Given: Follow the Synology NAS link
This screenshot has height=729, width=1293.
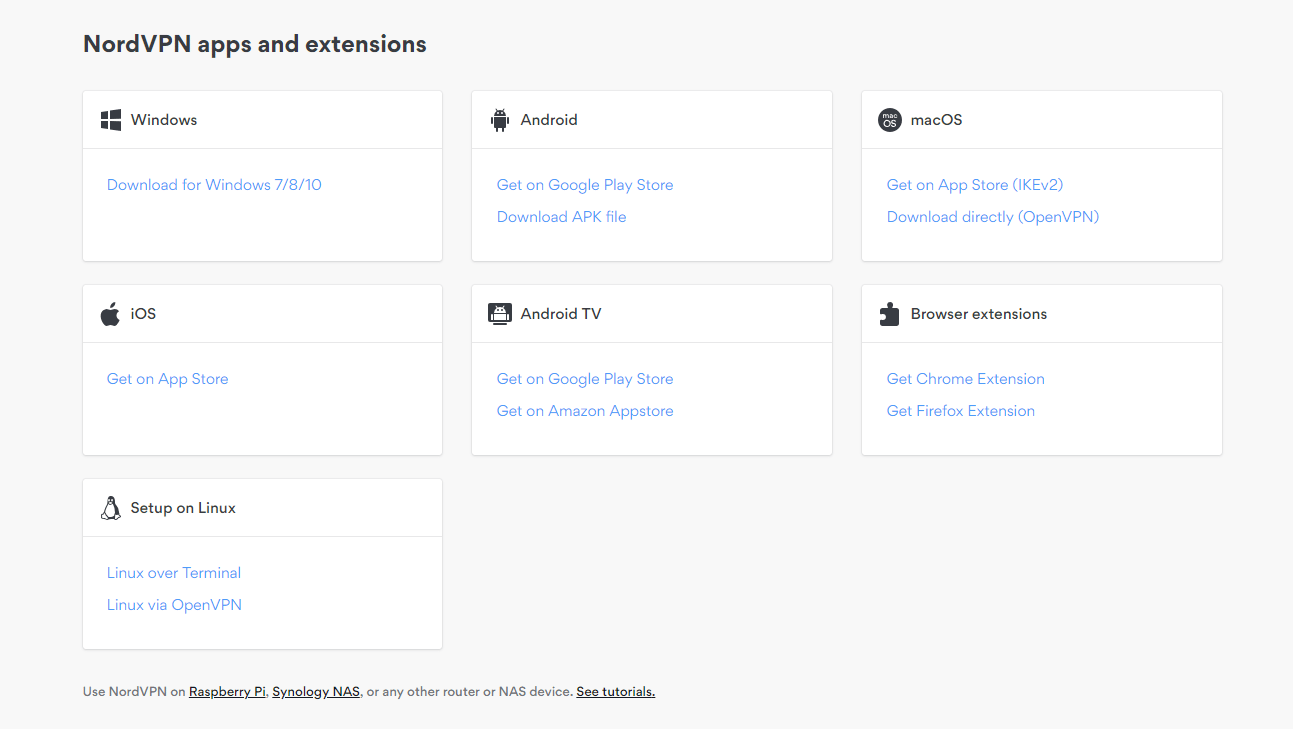Looking at the screenshot, I should pos(316,691).
